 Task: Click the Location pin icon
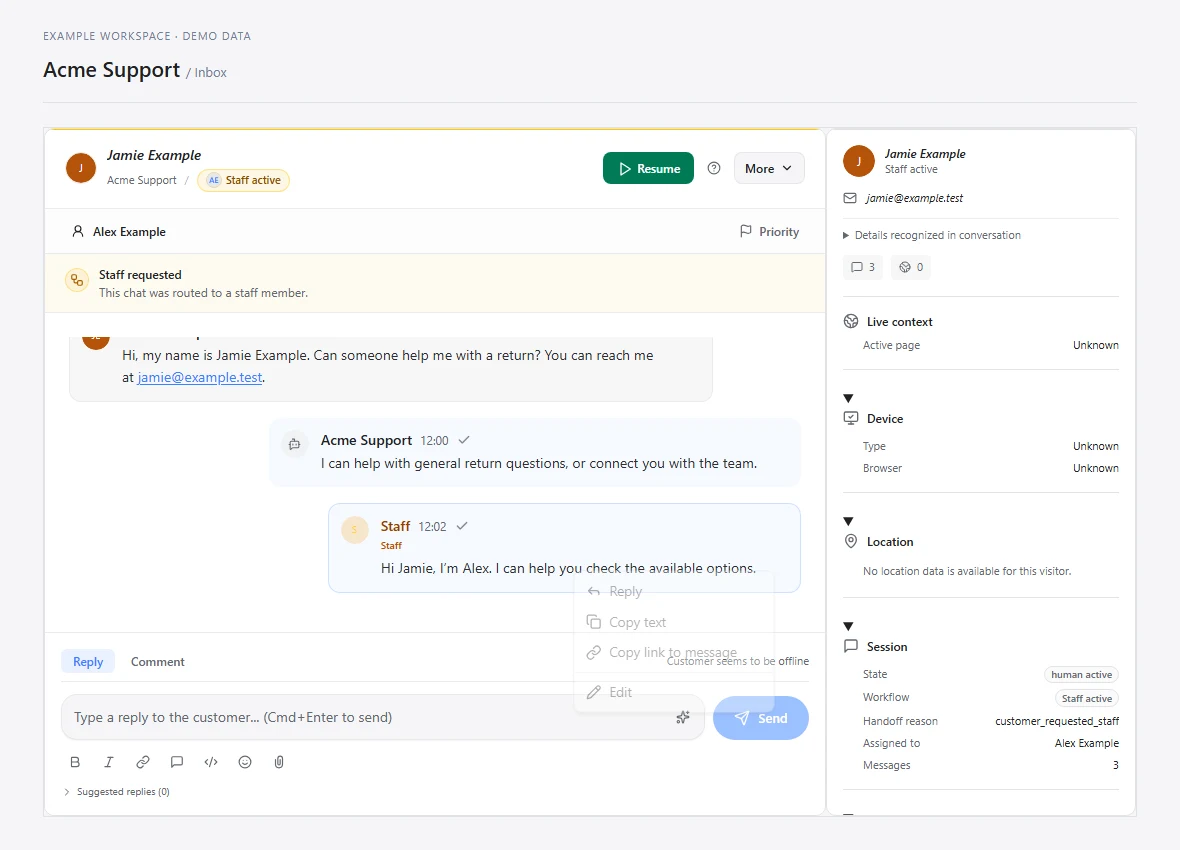tap(851, 541)
